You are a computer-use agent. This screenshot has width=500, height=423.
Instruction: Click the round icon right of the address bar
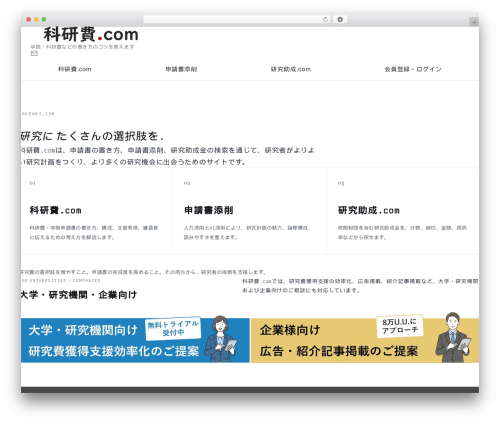[x=340, y=20]
